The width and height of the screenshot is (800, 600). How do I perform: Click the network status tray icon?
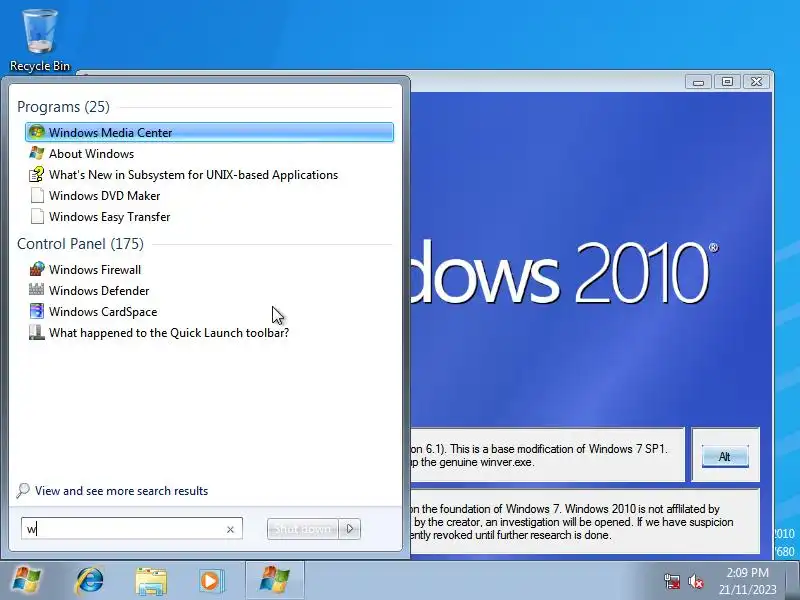(672, 581)
